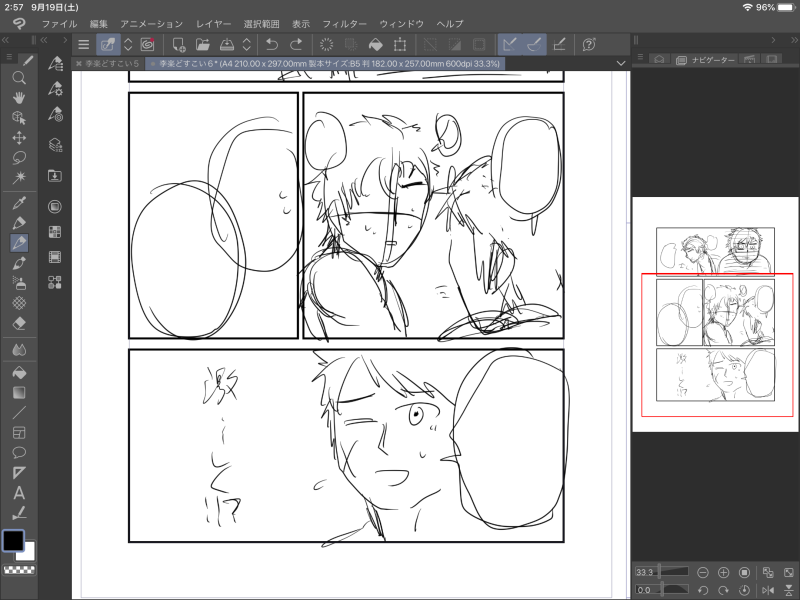Viewport: 800px width, 600px height.
Task: Select the black main color swatch
Action: (x=13, y=541)
